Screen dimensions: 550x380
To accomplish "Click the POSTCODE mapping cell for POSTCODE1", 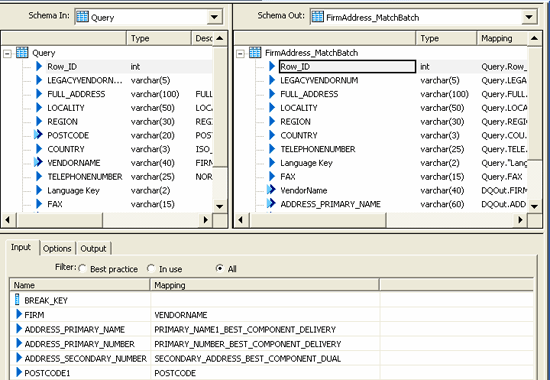I will pos(265,373).
